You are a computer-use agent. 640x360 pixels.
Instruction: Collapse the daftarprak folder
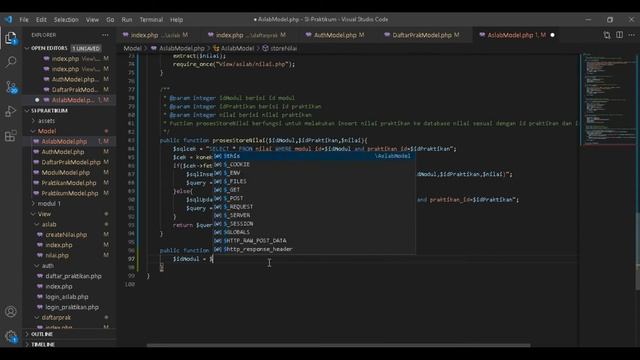pos(56,317)
